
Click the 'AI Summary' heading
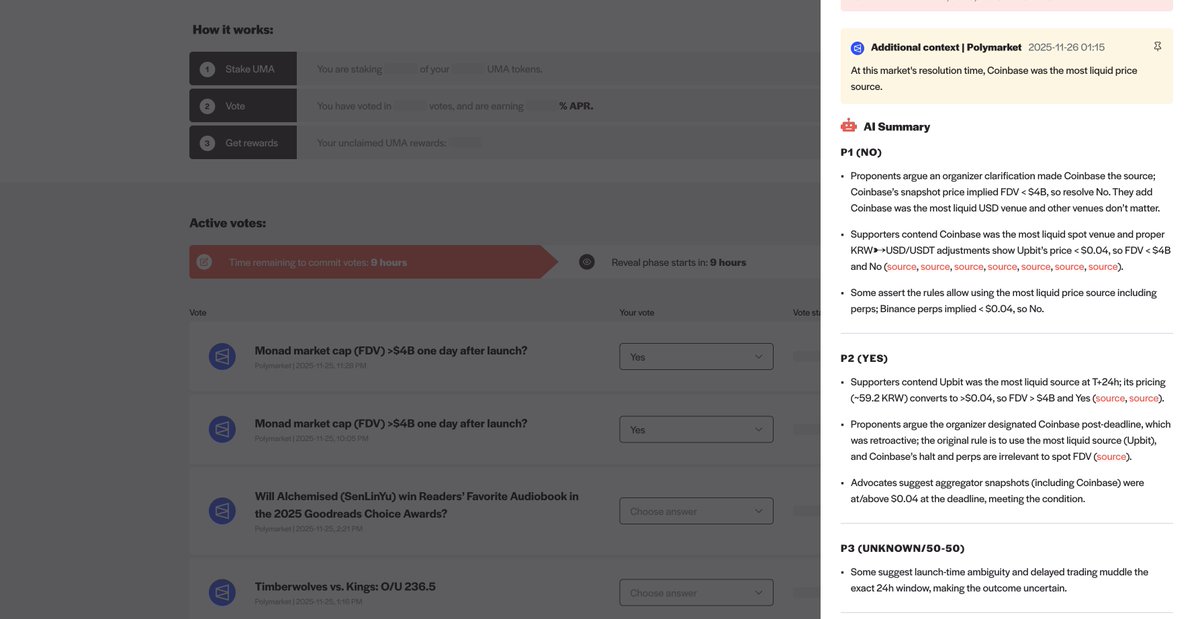tap(897, 127)
